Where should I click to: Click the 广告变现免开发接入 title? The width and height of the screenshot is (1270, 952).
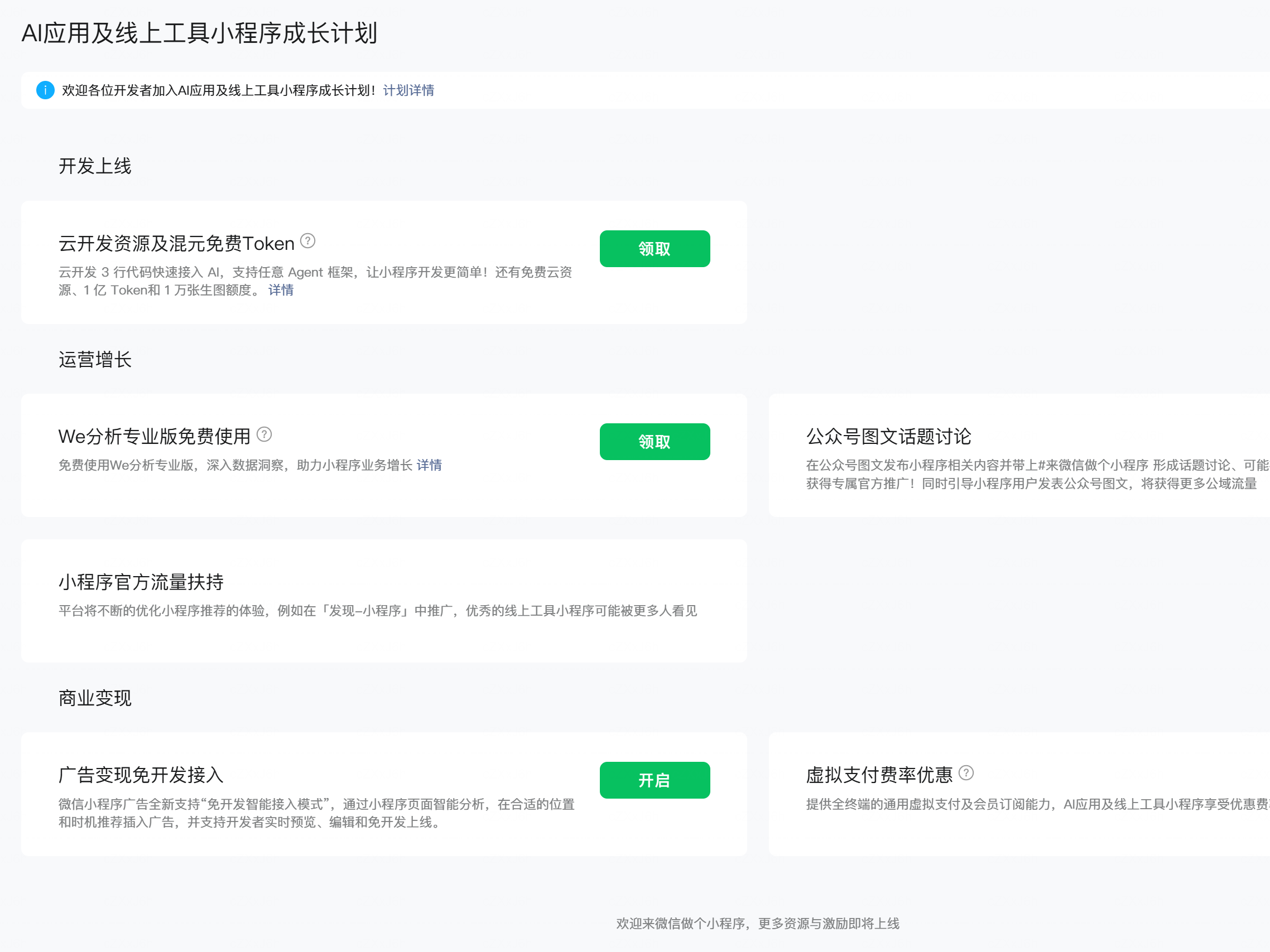(141, 775)
